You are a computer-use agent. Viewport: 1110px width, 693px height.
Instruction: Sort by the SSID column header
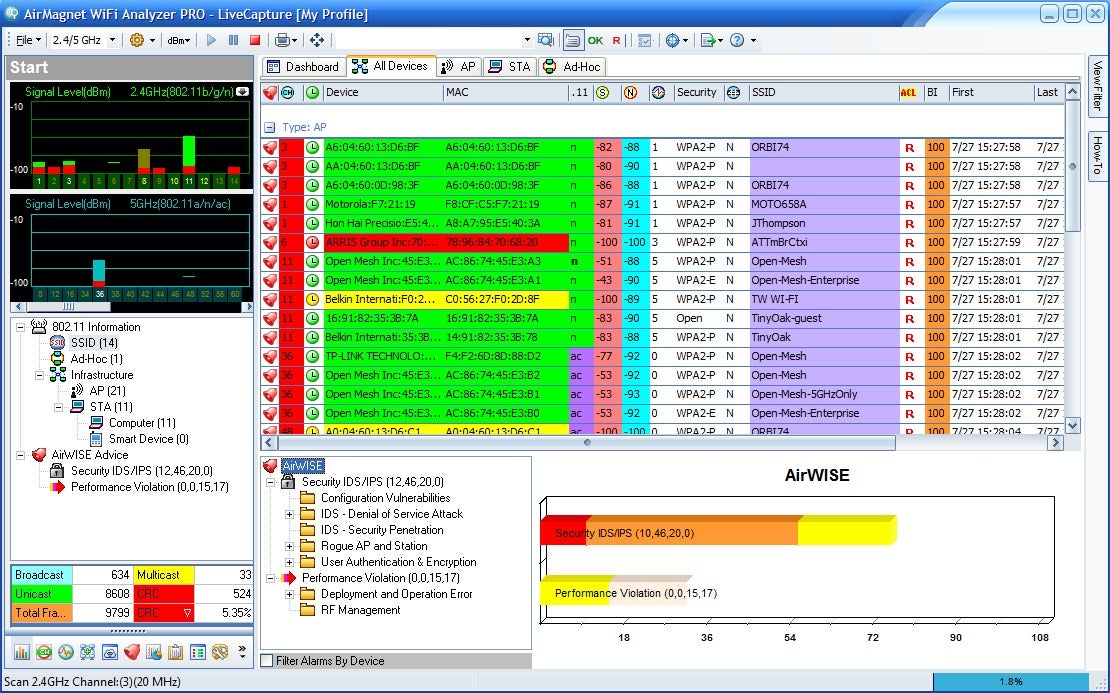pos(823,92)
